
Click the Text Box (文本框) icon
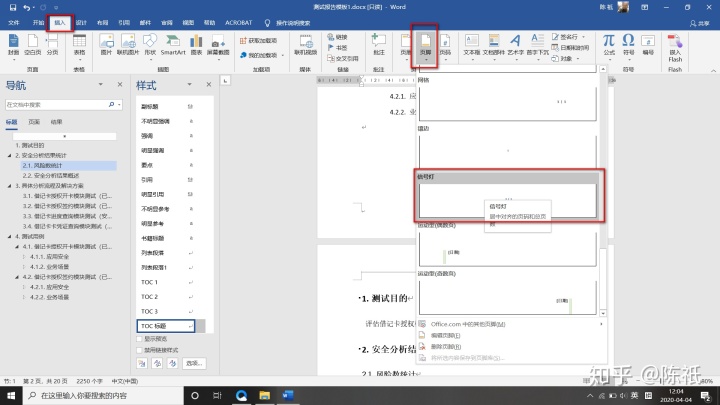click(472, 40)
